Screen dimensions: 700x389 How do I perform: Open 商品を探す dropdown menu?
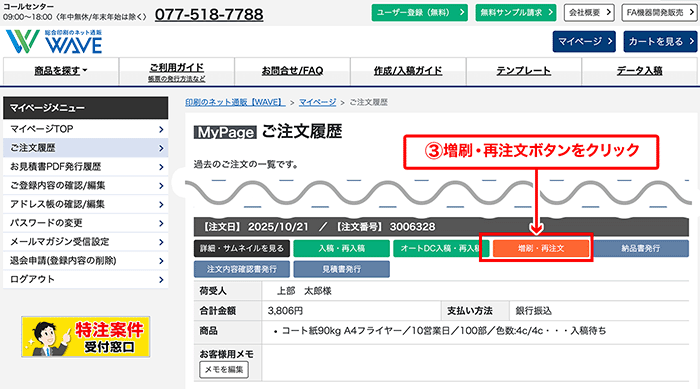point(61,71)
